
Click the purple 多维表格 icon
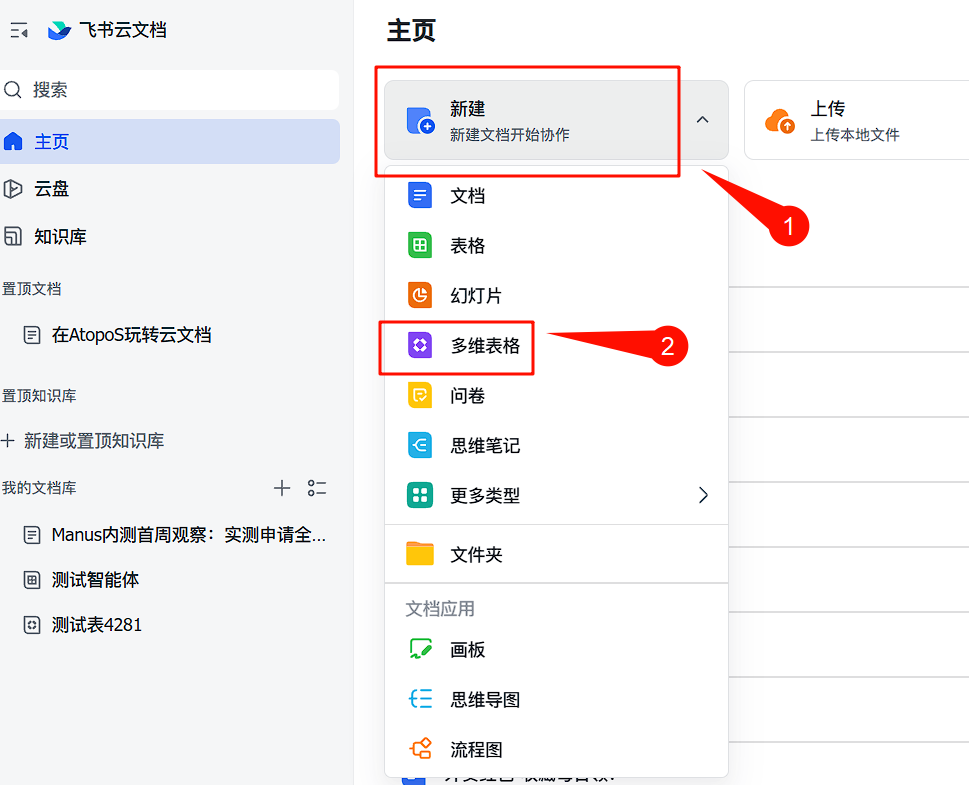click(x=420, y=345)
